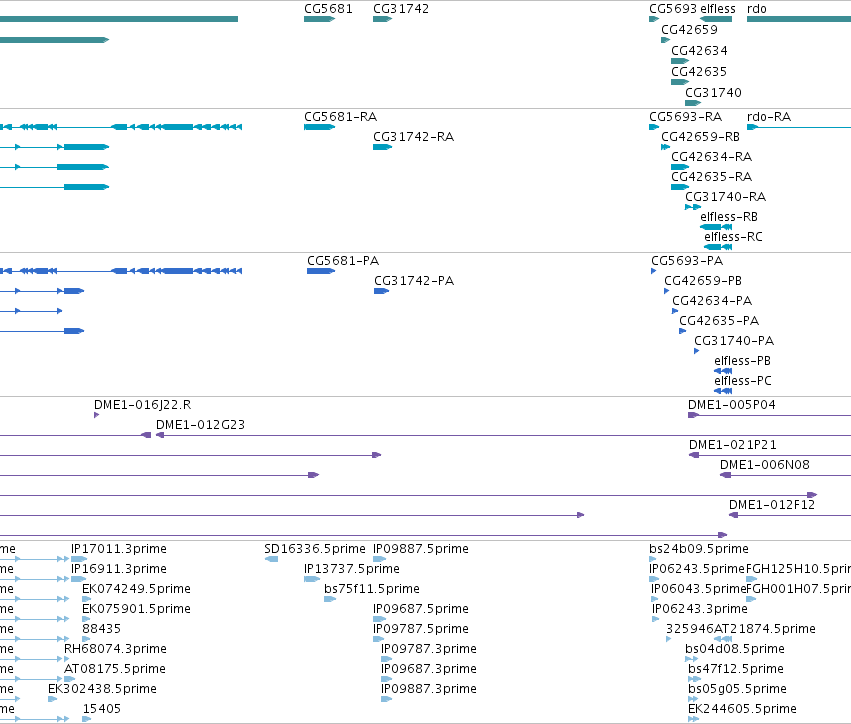The height and width of the screenshot is (724, 851).
Task: Select transcript rdo-RA
Action: click(769, 117)
